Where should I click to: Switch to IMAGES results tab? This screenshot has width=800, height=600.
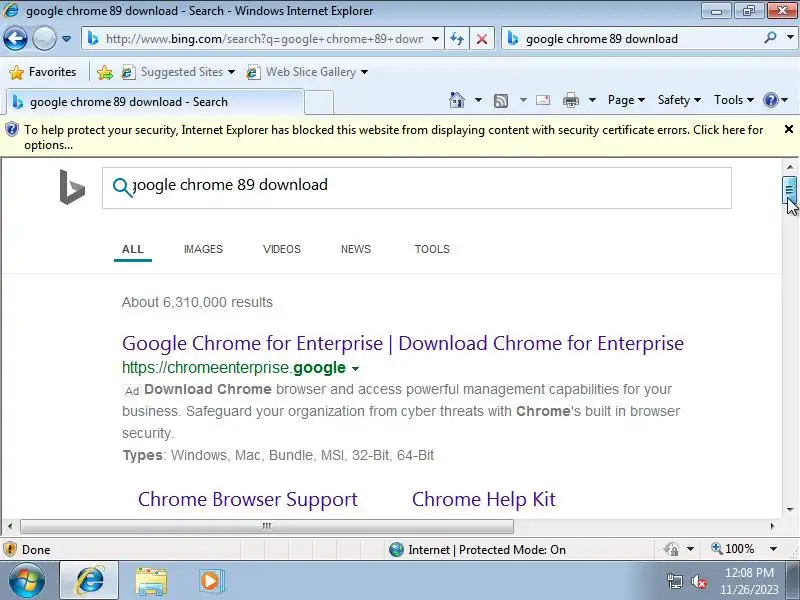[x=203, y=249]
